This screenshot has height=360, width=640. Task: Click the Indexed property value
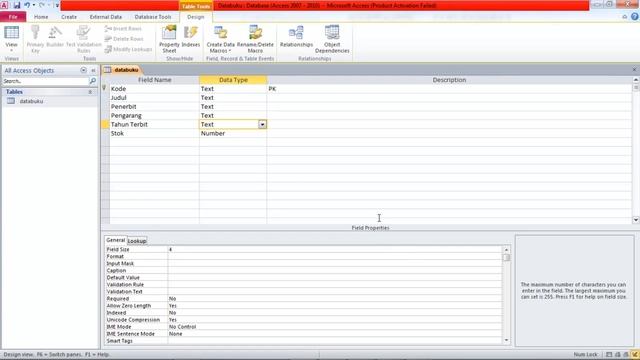pos(335,313)
